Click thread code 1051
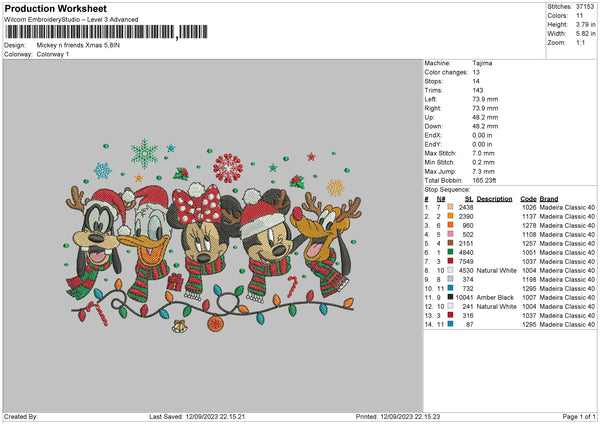Image resolution: width=600 pixels, height=424 pixels. pyautogui.click(x=529, y=253)
